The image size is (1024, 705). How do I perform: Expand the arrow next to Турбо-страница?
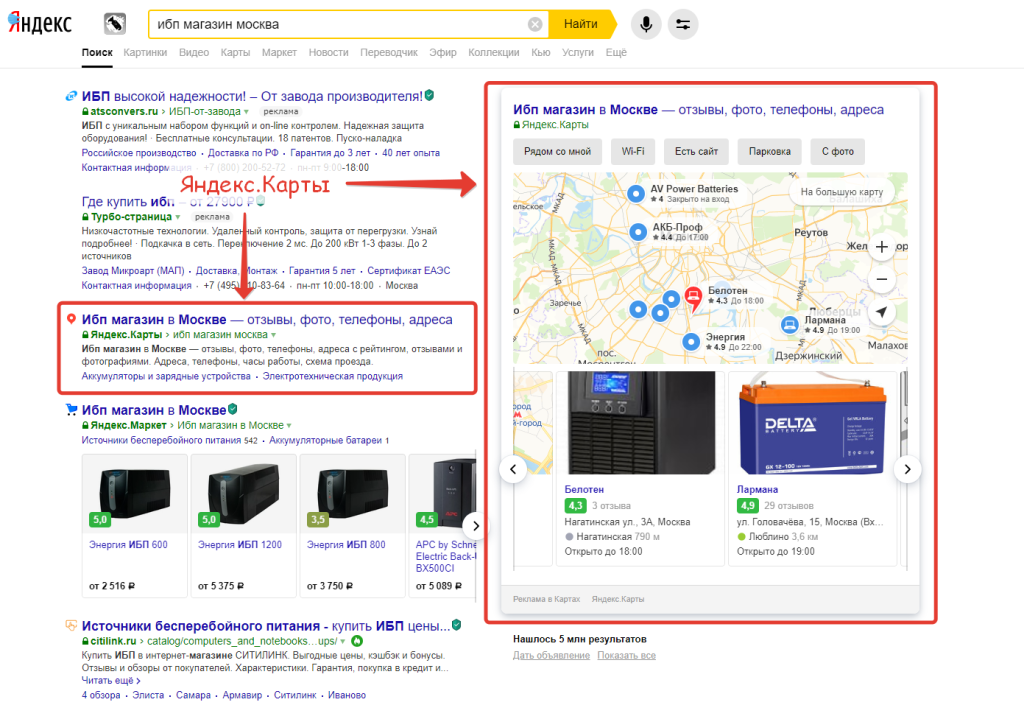click(x=178, y=217)
